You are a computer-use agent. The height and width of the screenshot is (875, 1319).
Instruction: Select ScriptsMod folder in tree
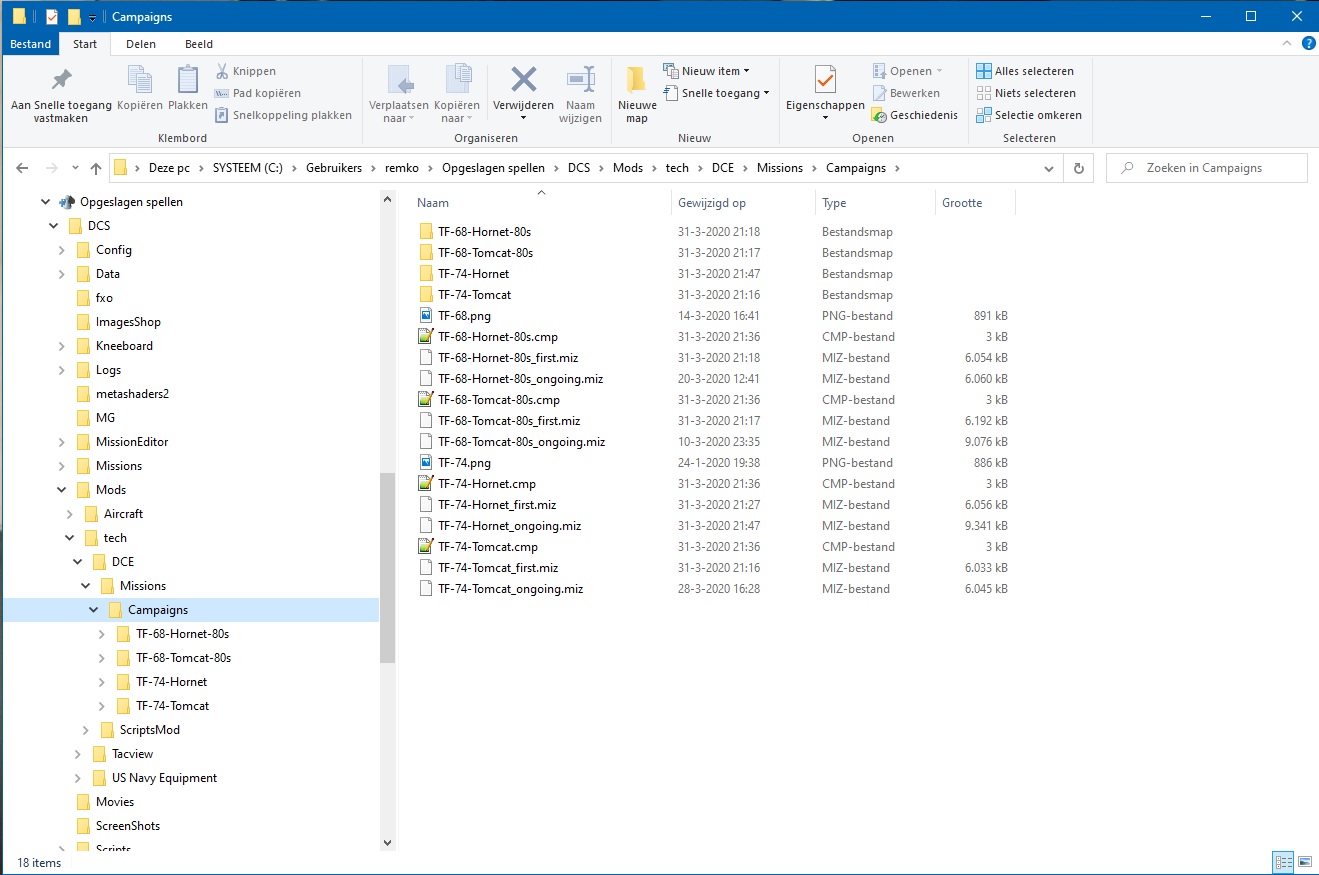click(150, 730)
